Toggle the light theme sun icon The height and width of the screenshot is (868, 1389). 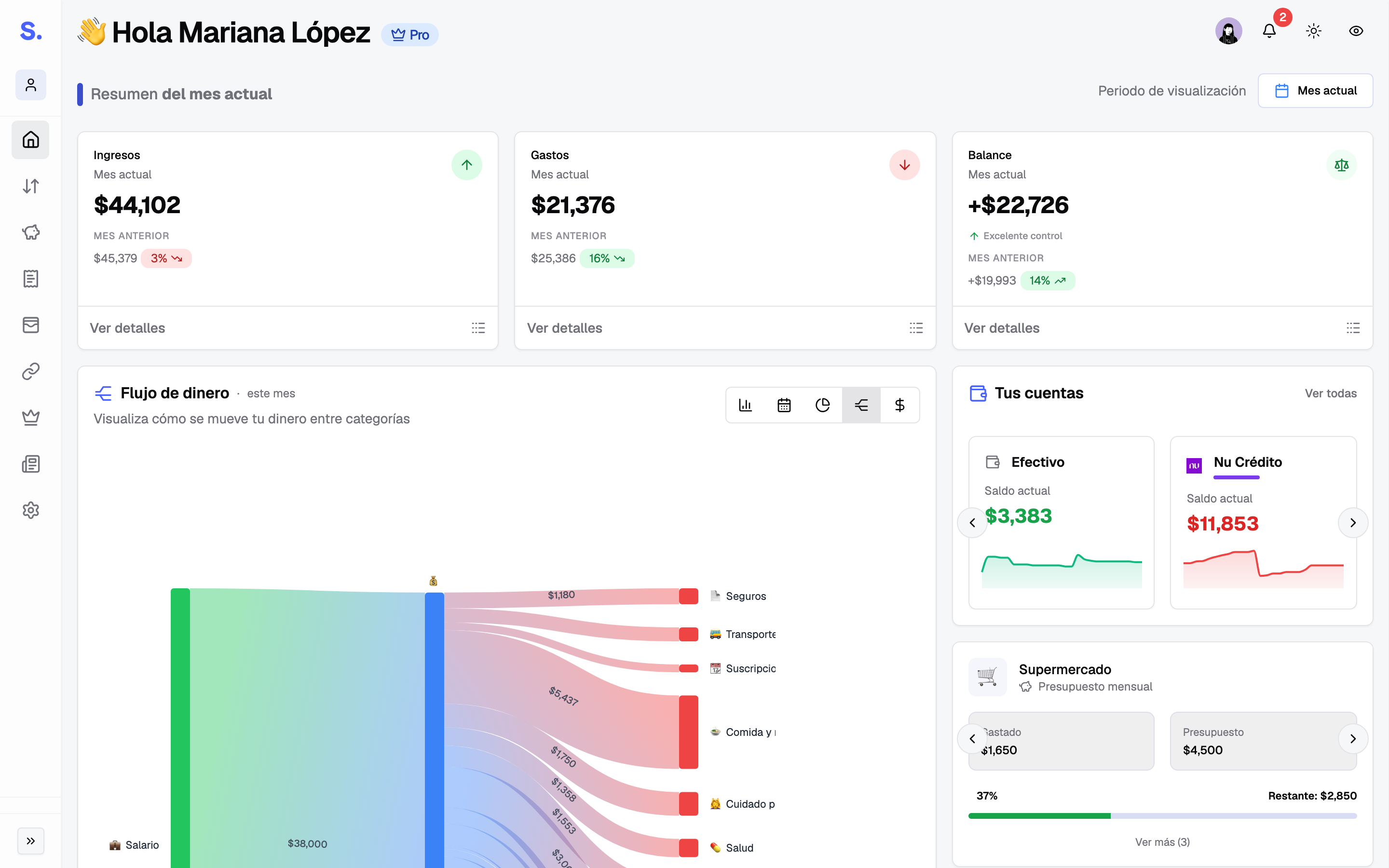1314,30
